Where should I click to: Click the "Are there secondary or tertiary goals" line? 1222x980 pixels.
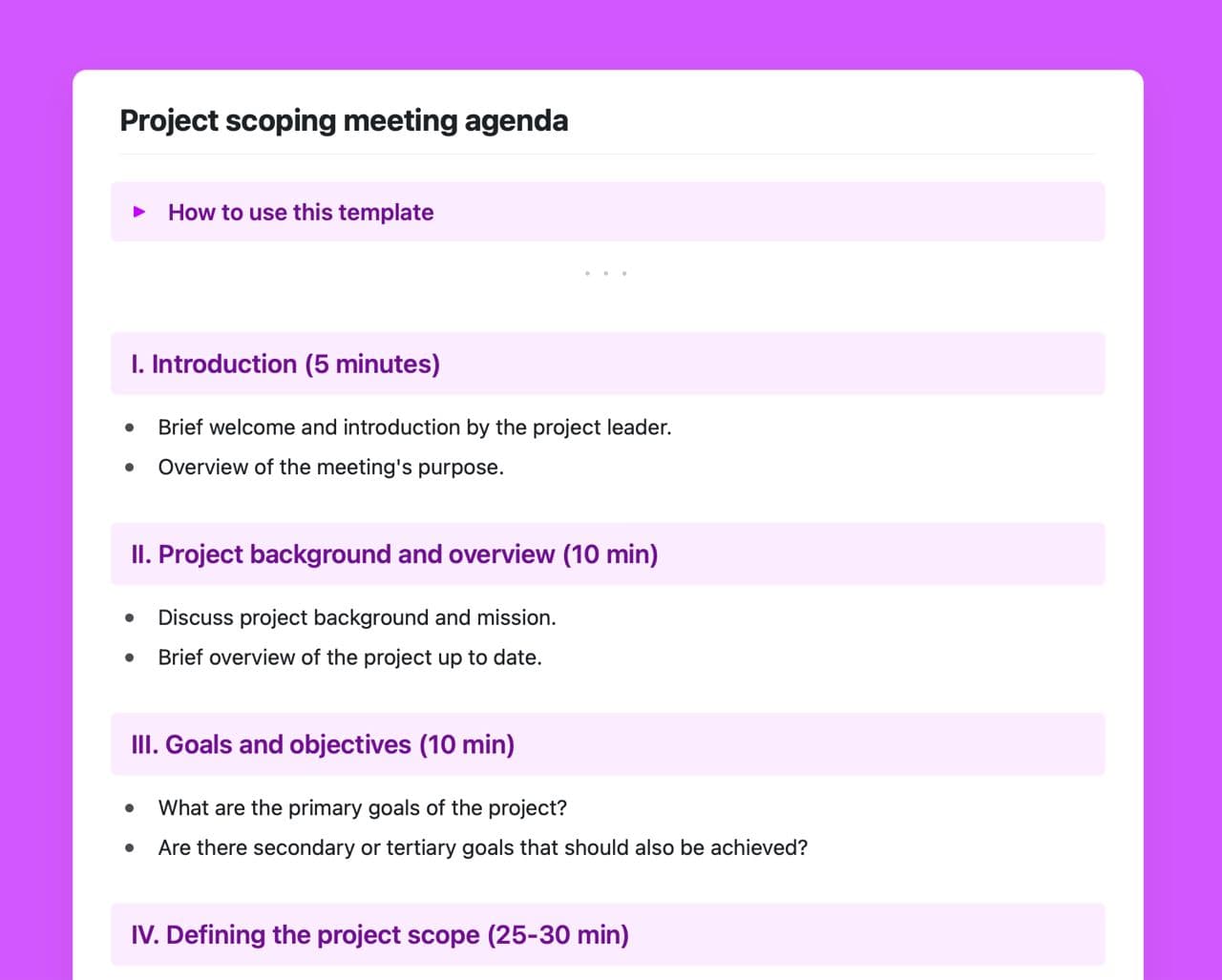483,847
